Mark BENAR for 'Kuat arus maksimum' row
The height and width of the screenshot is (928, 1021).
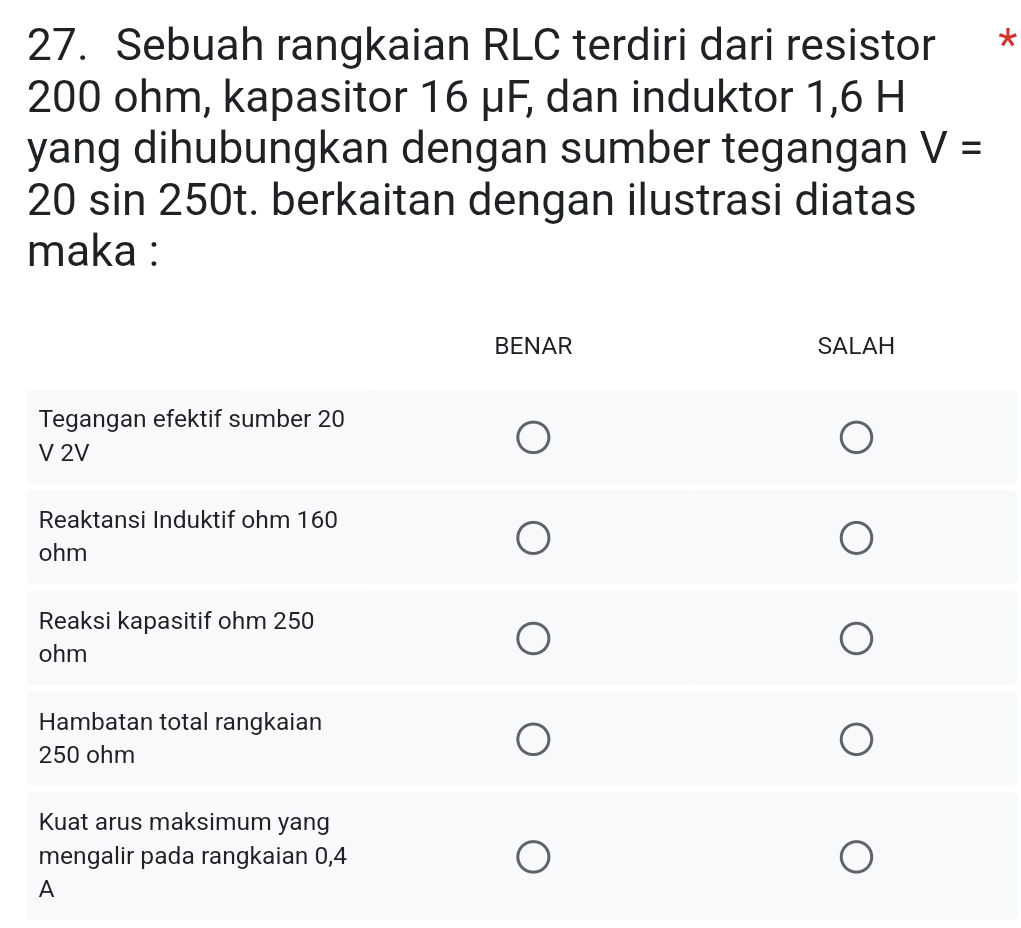pyautogui.click(x=533, y=856)
